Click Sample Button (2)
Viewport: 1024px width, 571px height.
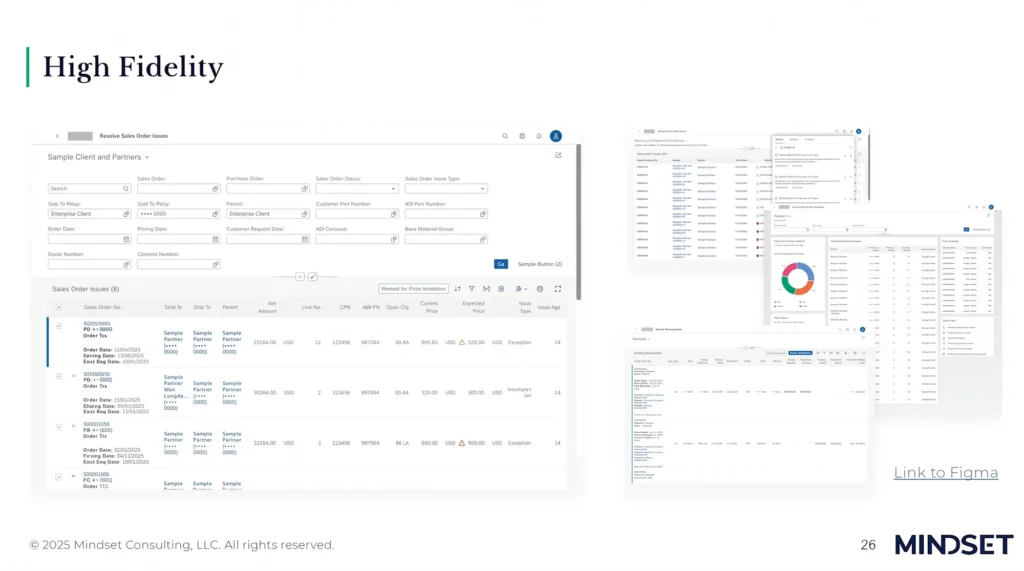click(539, 264)
